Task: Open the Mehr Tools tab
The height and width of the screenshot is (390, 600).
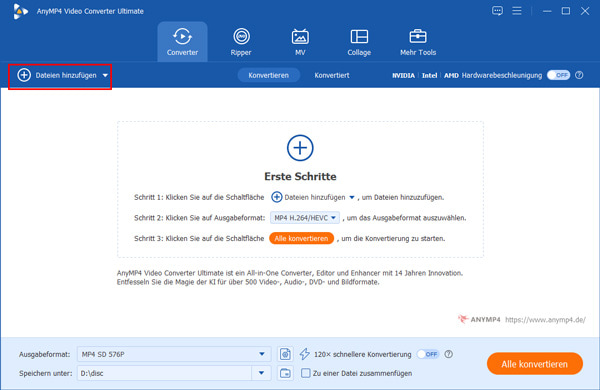Action: tap(418, 42)
